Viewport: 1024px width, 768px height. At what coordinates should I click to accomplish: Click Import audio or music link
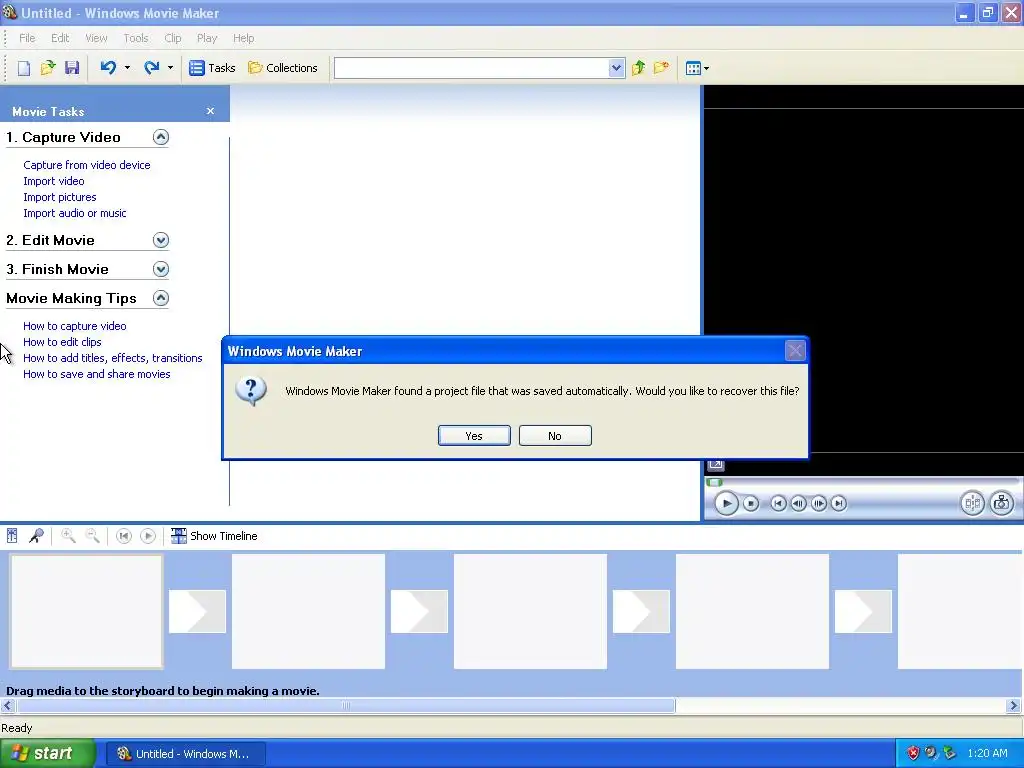point(74,213)
